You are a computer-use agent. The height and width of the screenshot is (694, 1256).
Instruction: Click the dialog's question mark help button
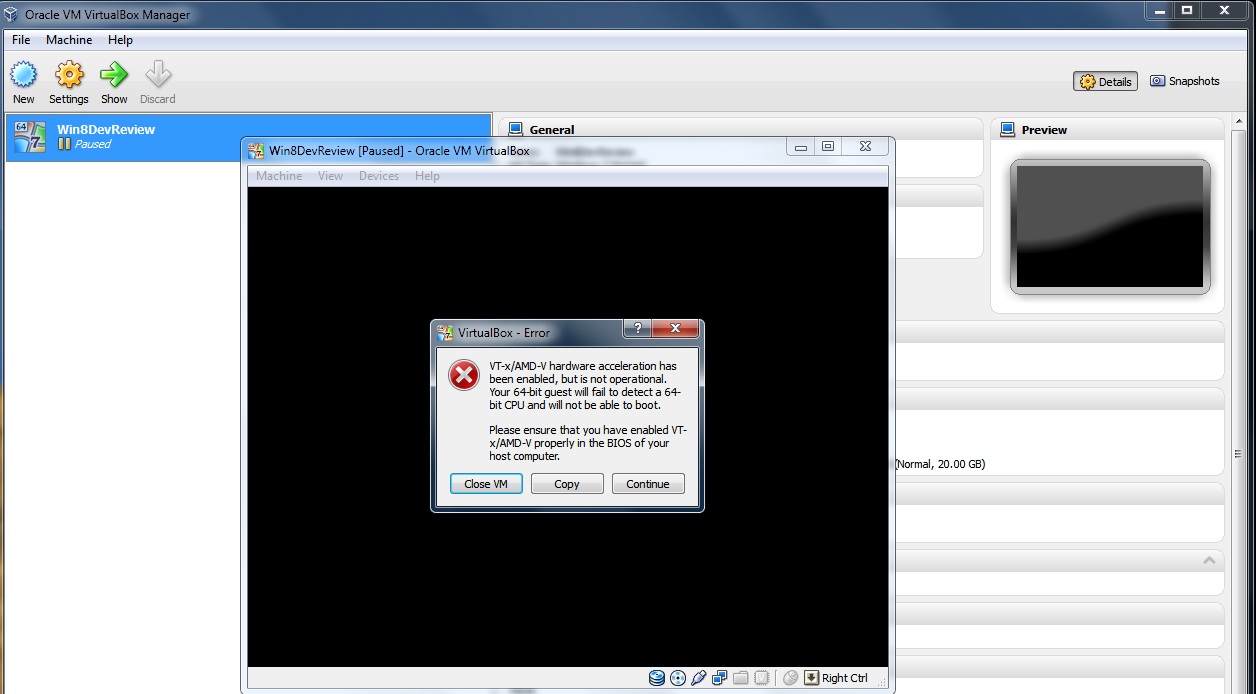pyautogui.click(x=637, y=328)
